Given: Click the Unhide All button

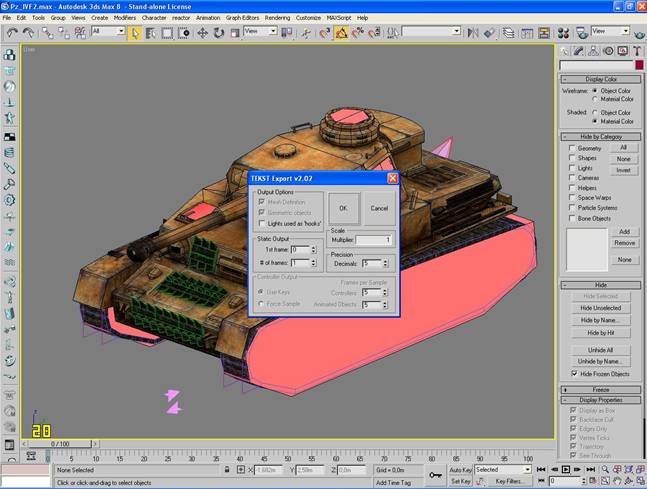Looking at the screenshot, I should tap(600, 350).
